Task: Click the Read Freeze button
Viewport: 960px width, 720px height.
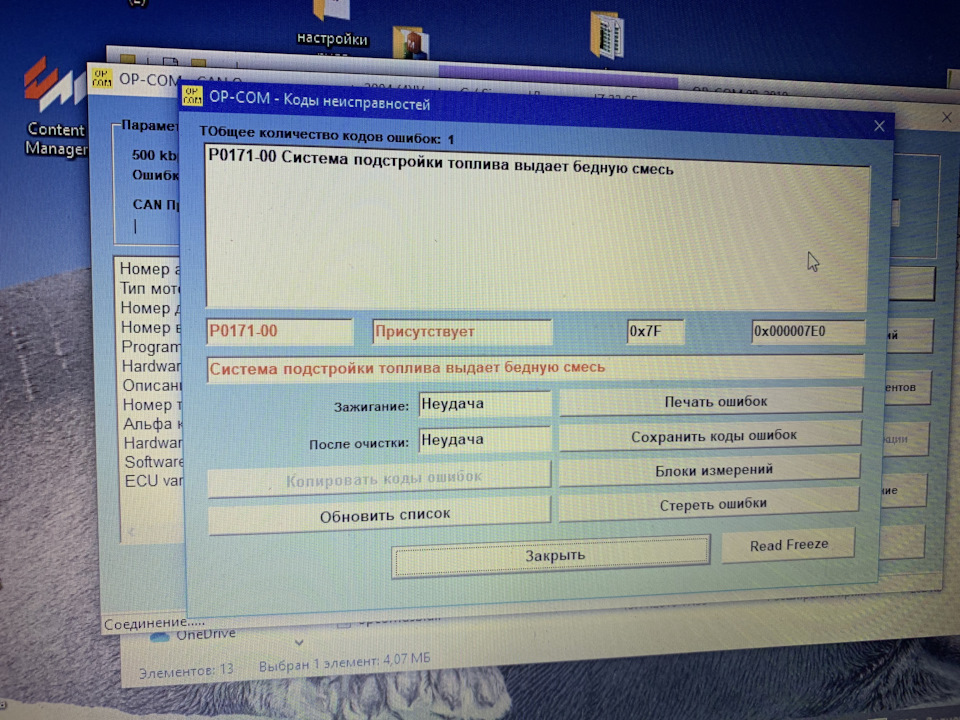Action: [788, 544]
